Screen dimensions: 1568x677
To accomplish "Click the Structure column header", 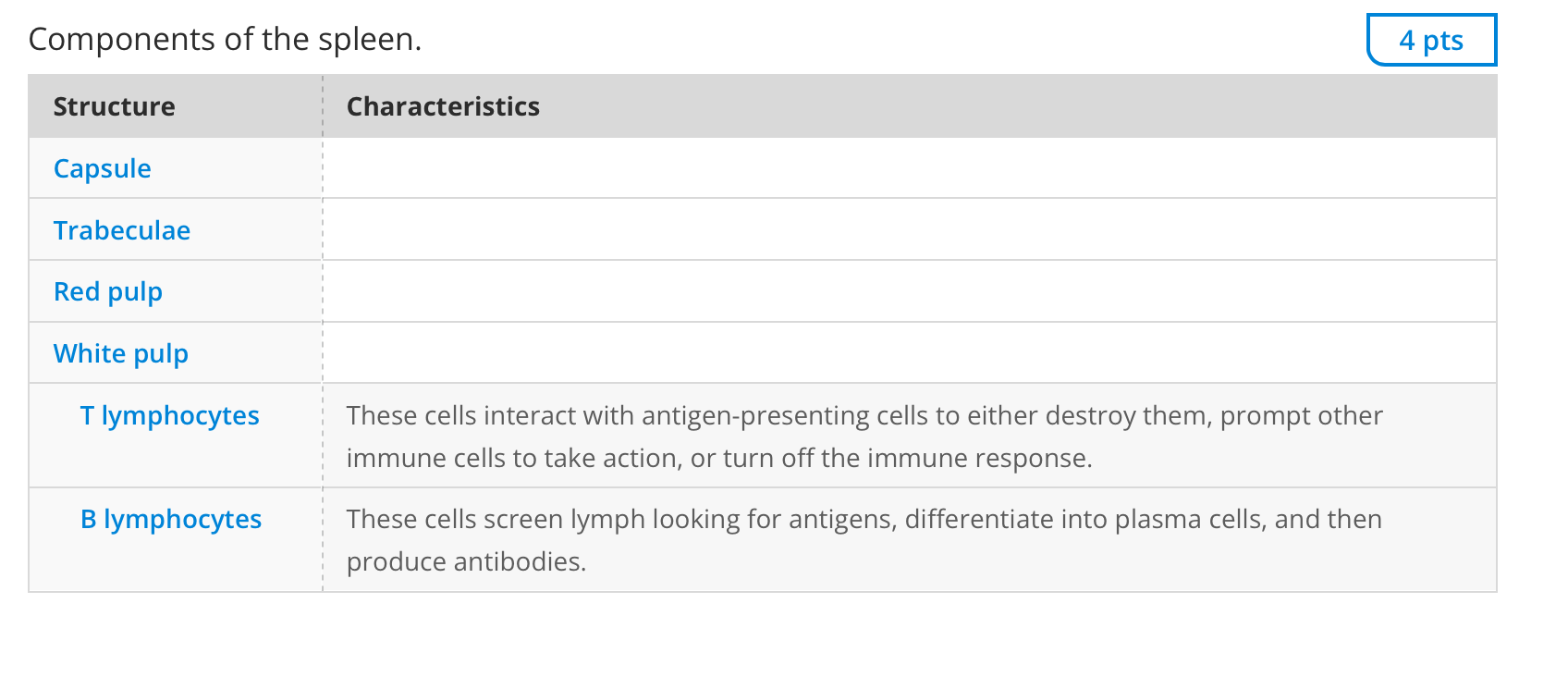I will point(114,106).
